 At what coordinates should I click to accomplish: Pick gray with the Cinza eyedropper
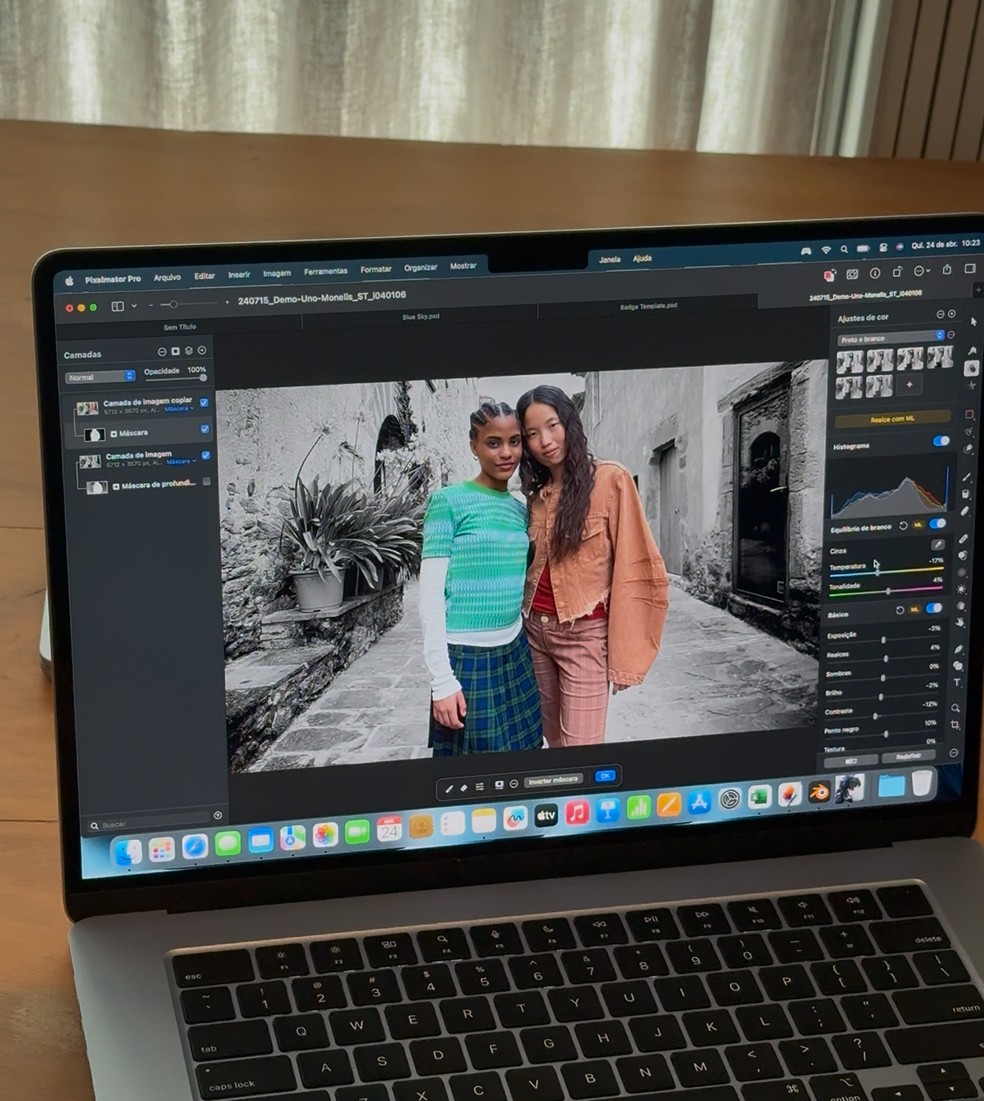click(937, 545)
